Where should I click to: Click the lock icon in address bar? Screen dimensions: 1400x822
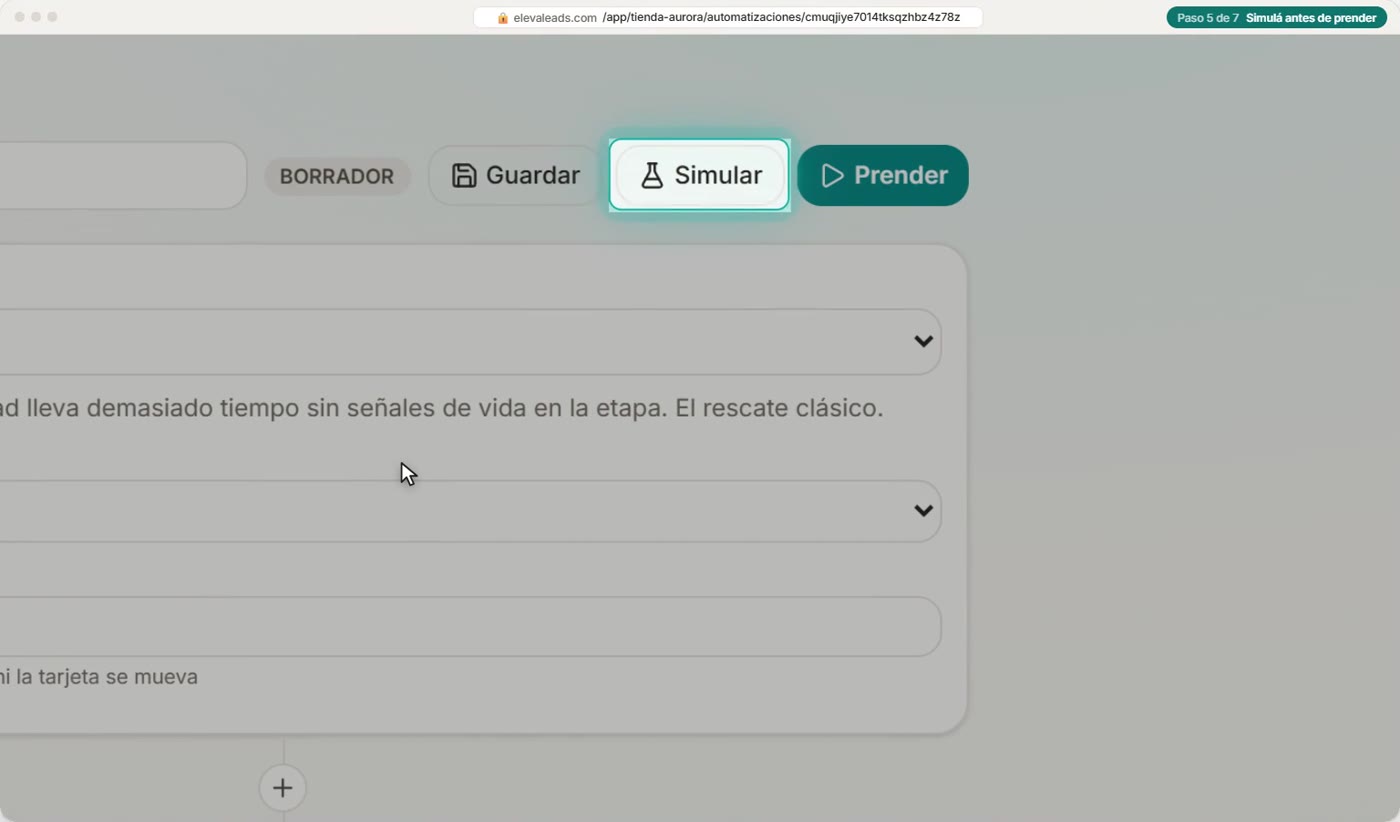(x=503, y=18)
